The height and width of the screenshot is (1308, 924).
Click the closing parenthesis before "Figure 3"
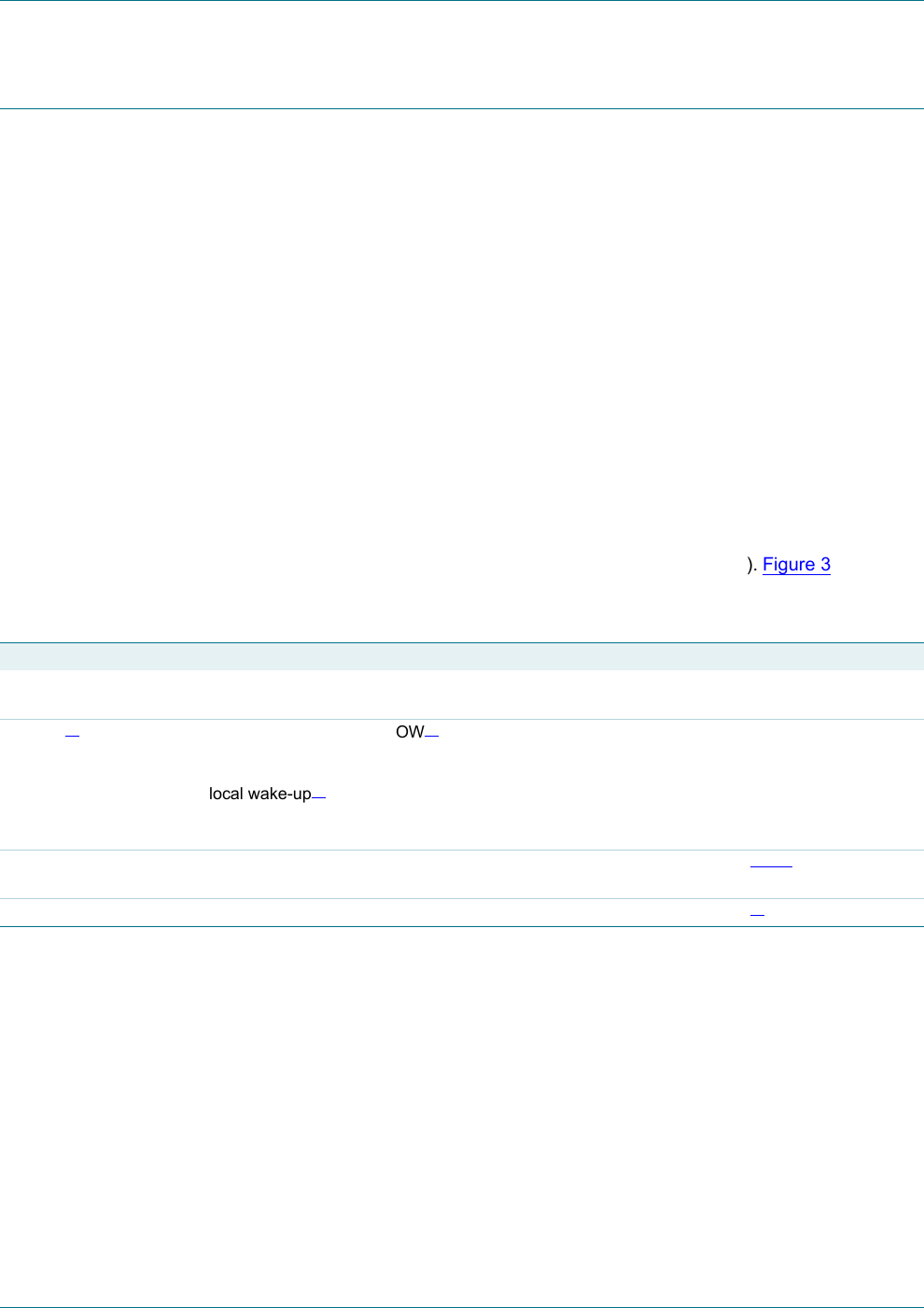pos(750,565)
